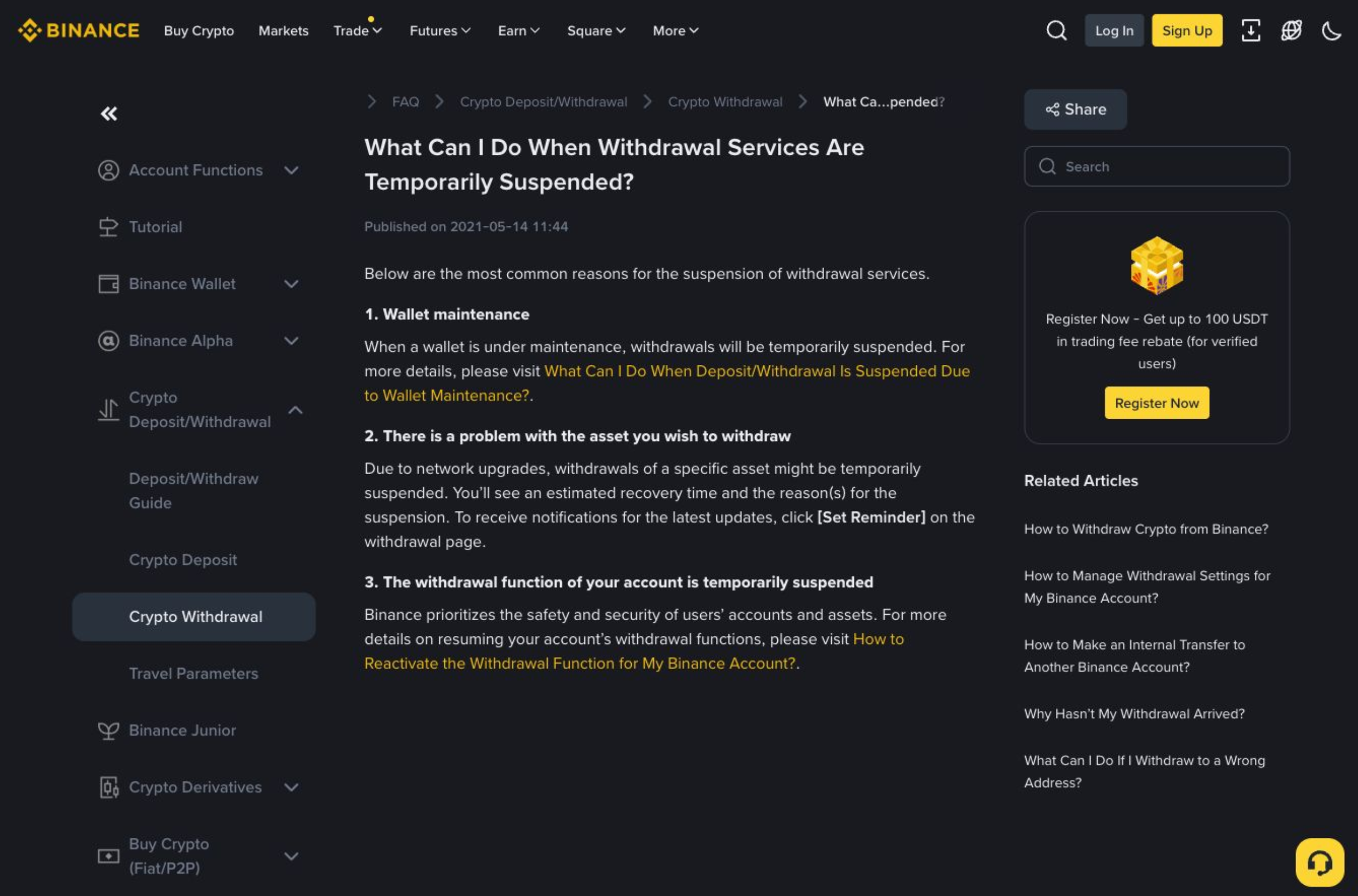
Task: Open 'How to Withdraw Crypto from Binance?'
Action: click(x=1146, y=529)
